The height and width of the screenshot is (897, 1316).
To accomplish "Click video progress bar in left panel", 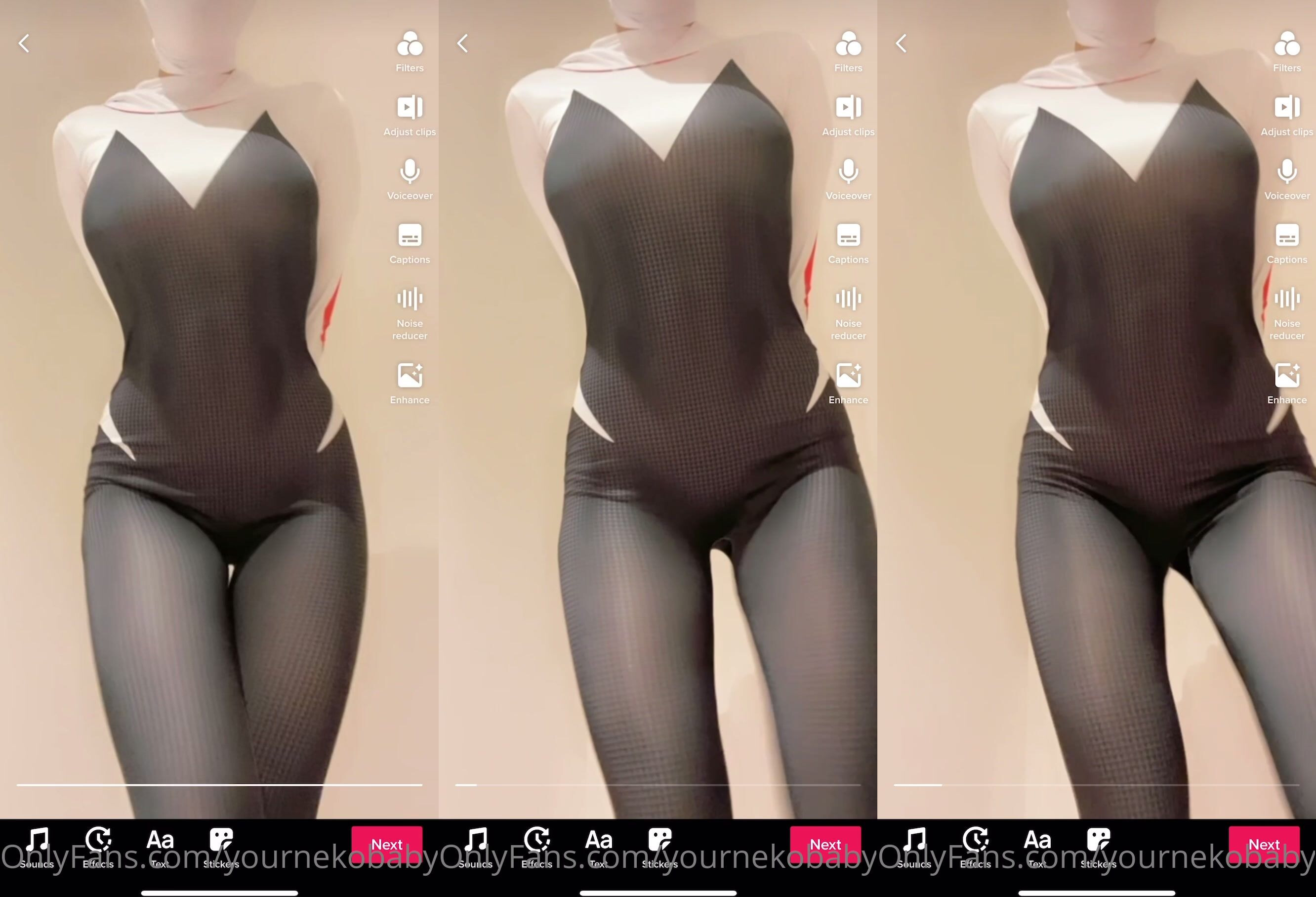I will point(219,785).
